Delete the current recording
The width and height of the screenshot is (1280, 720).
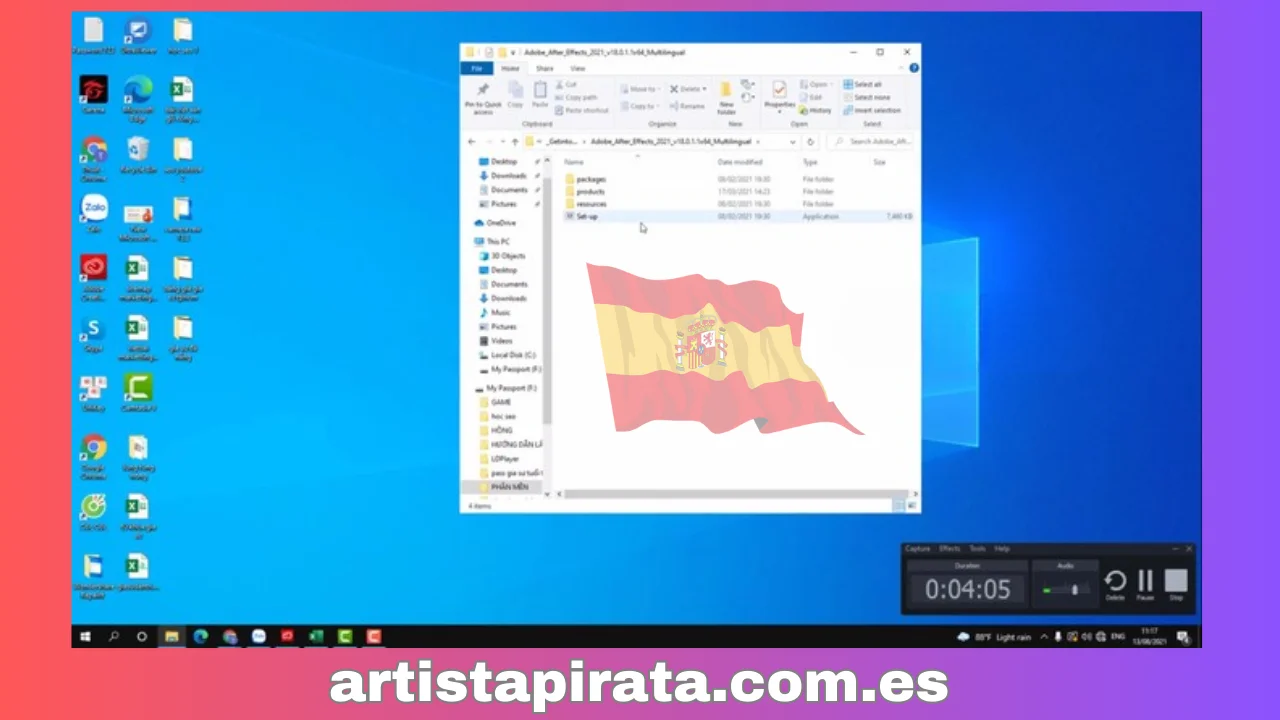pyautogui.click(x=1114, y=581)
